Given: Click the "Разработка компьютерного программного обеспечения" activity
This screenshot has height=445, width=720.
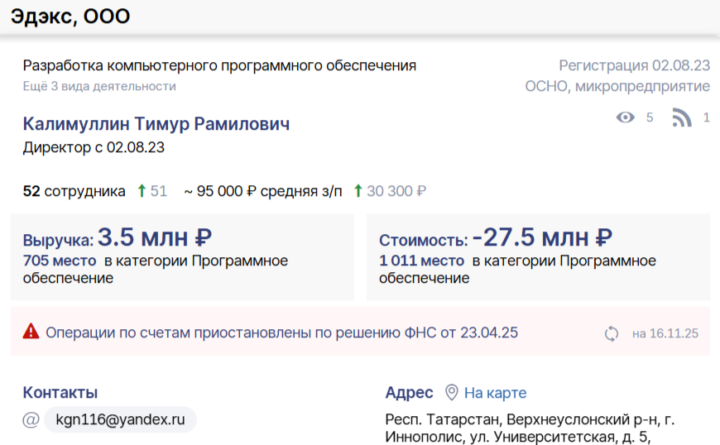Looking at the screenshot, I should click(219, 66).
